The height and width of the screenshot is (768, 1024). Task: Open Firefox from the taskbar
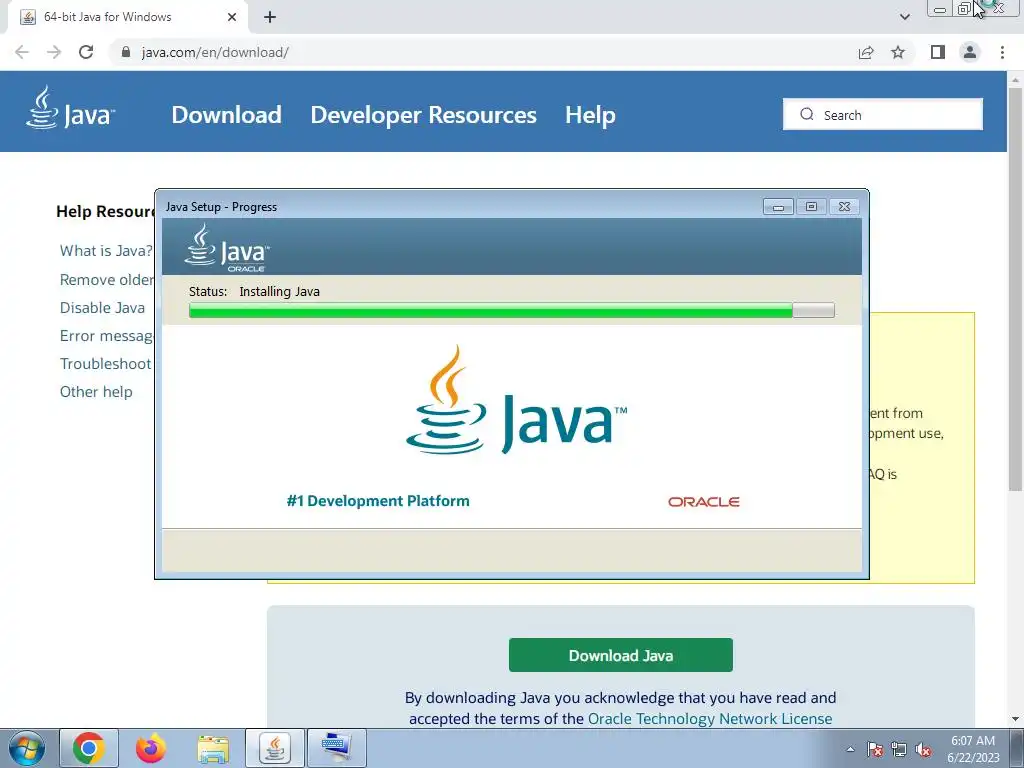click(x=151, y=748)
